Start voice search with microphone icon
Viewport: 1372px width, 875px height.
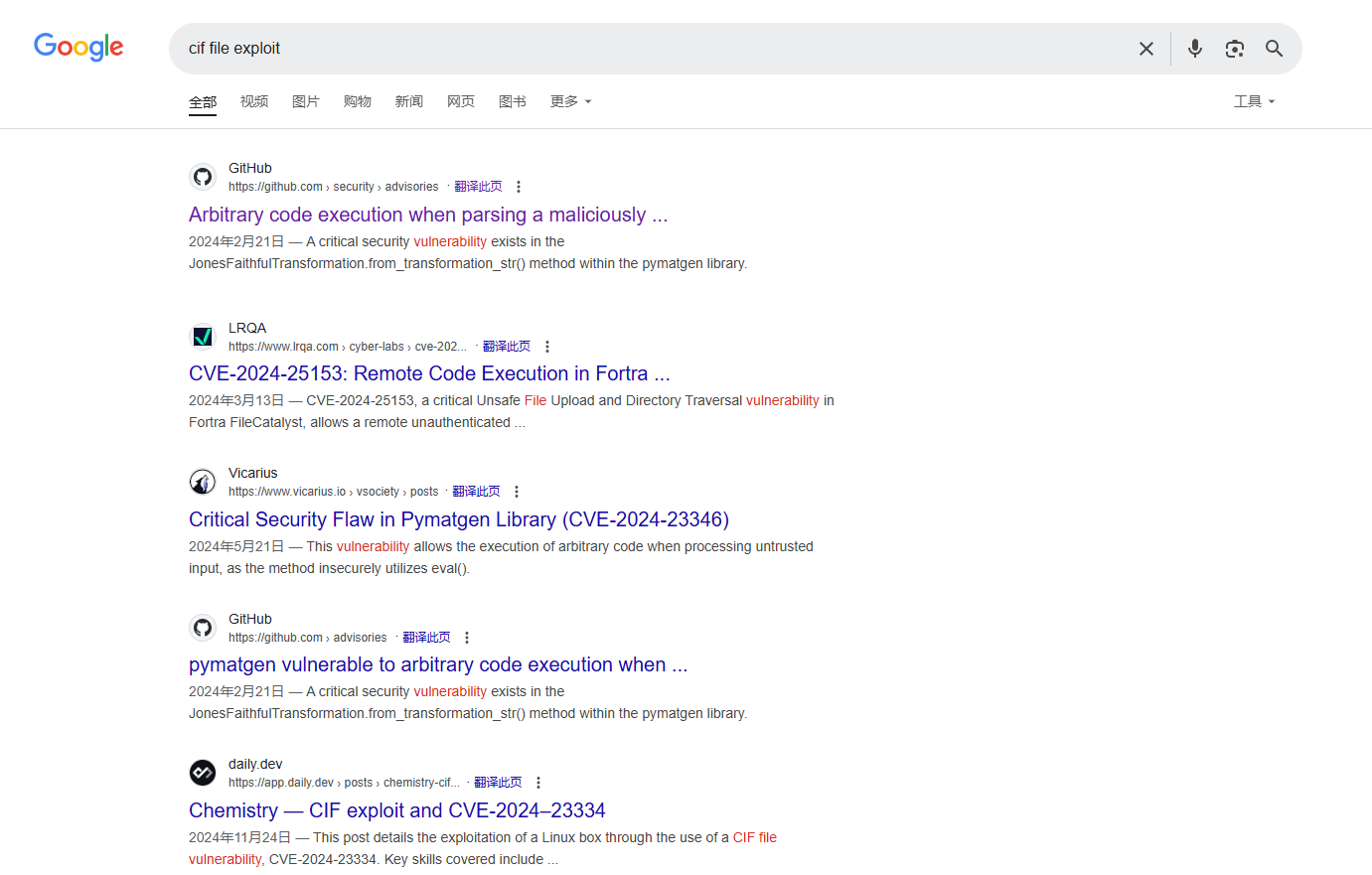pyautogui.click(x=1195, y=48)
